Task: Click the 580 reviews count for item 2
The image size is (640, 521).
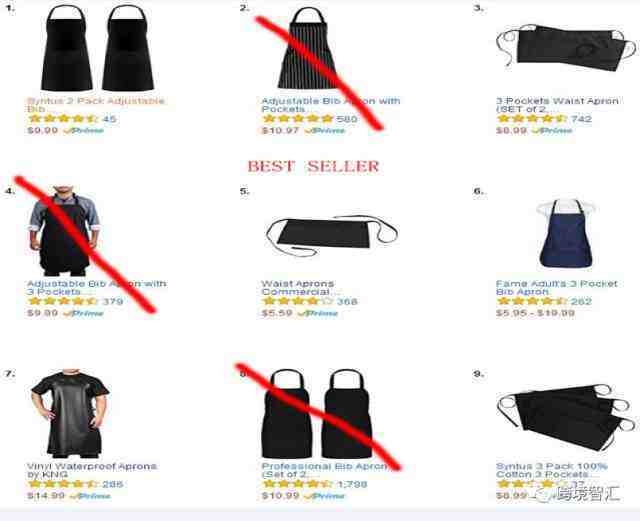Action: click(x=347, y=119)
